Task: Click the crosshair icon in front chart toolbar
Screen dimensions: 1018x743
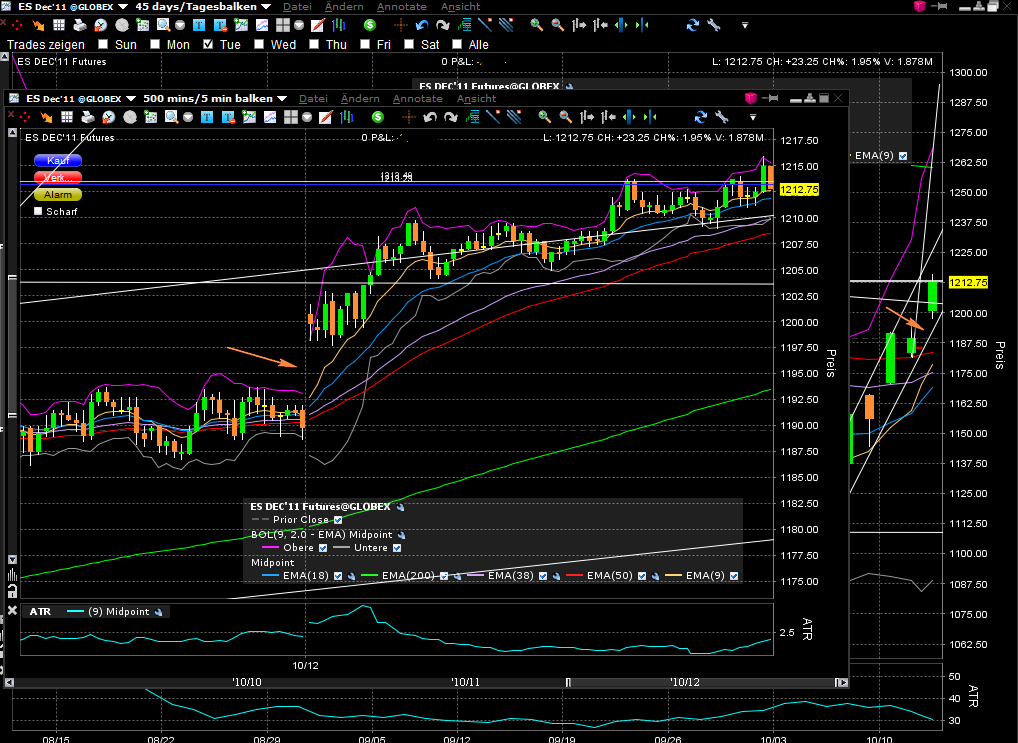Action: click(410, 117)
